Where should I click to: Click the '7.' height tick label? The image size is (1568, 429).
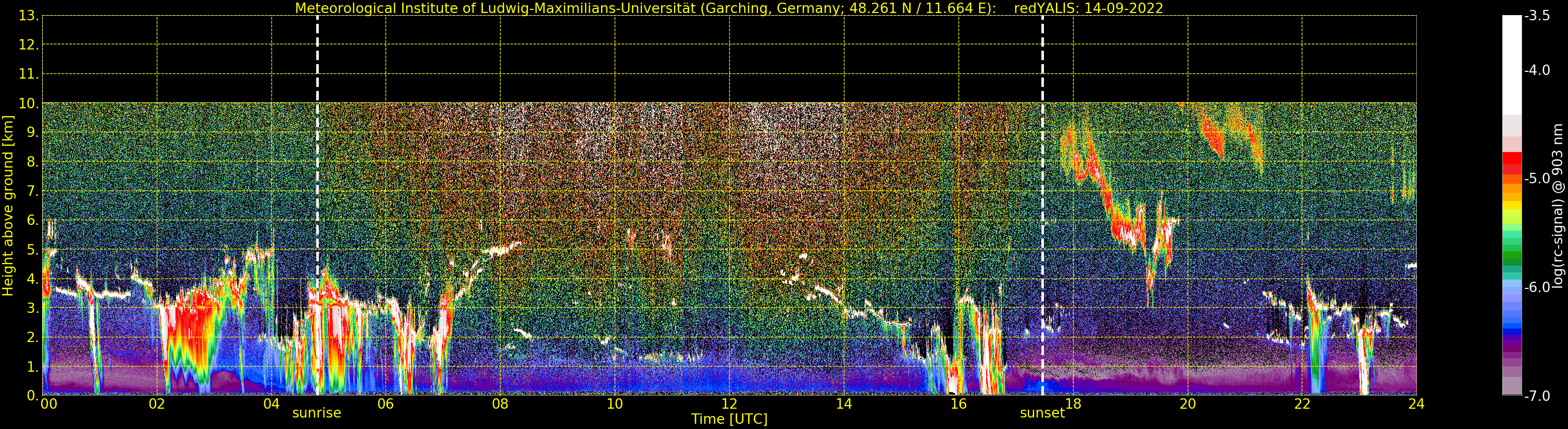click(x=32, y=191)
